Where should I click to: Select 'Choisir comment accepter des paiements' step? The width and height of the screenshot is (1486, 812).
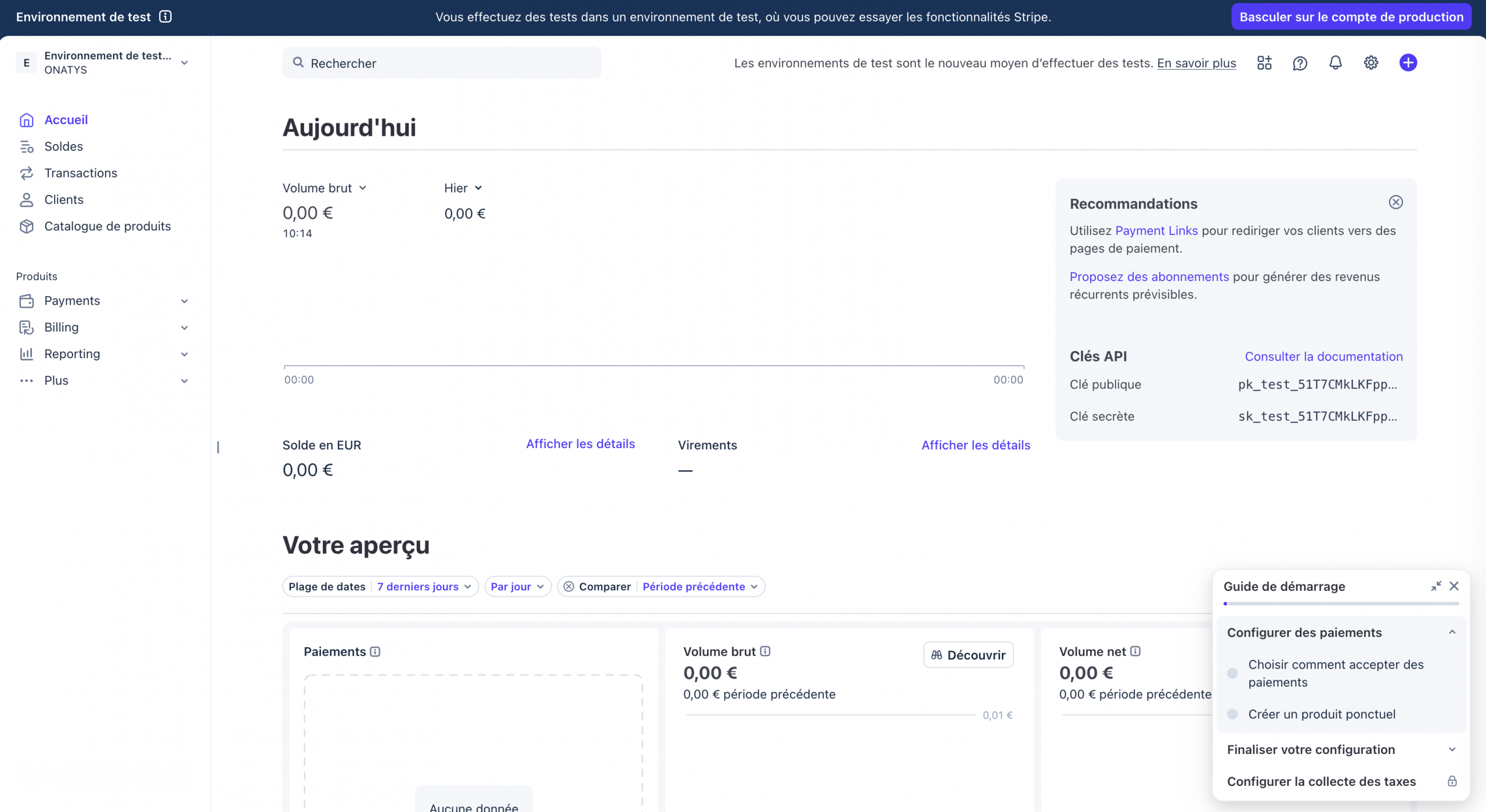point(1335,673)
